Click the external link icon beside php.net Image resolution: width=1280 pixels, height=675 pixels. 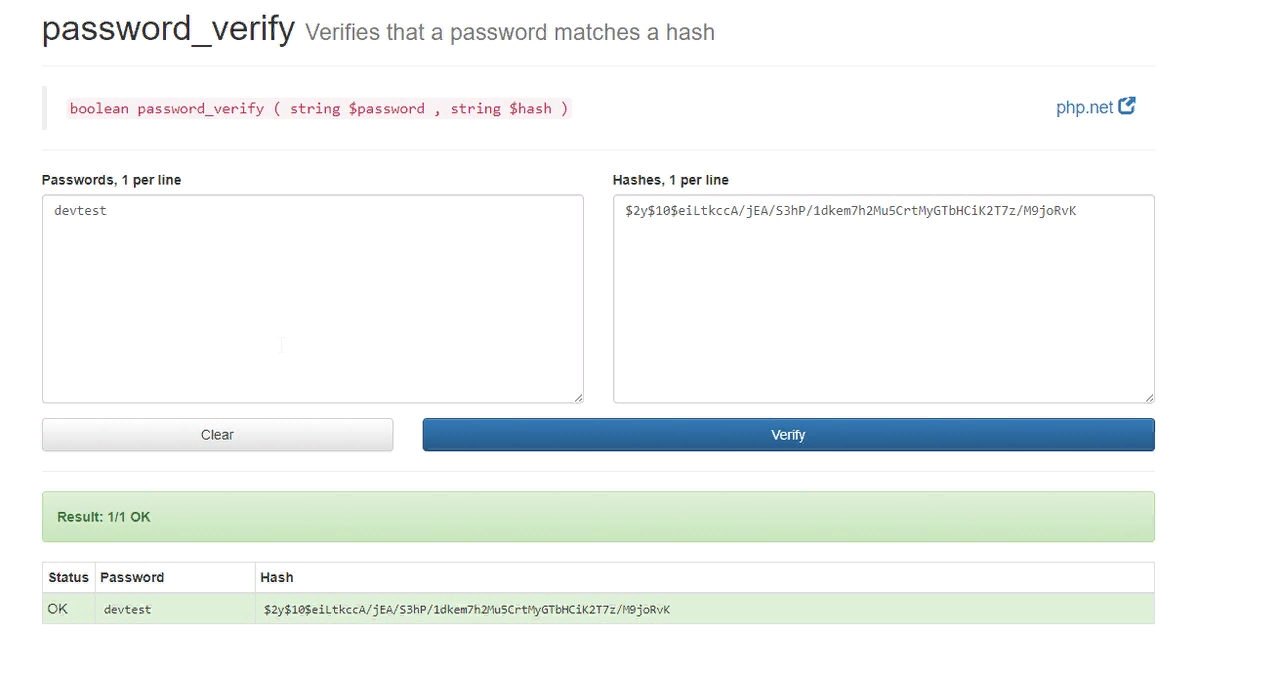click(x=1127, y=105)
